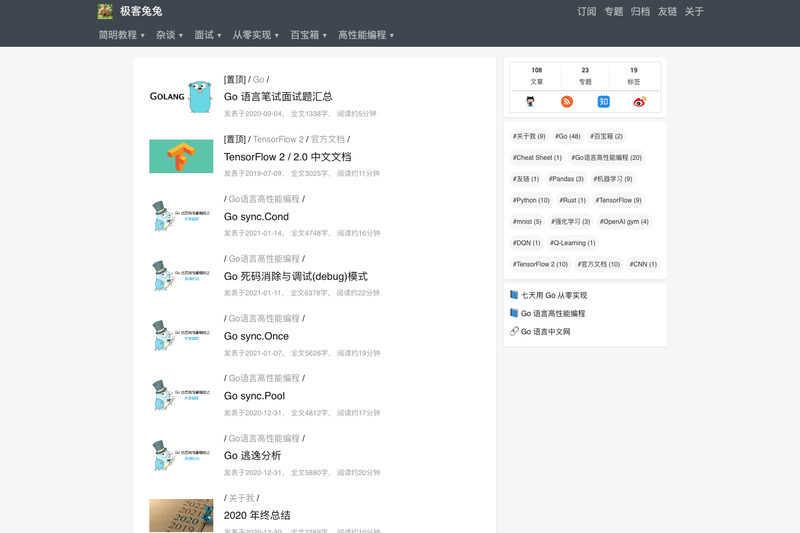Select tag #百宝箱 (2)
The height and width of the screenshot is (533, 800).
[607, 136]
